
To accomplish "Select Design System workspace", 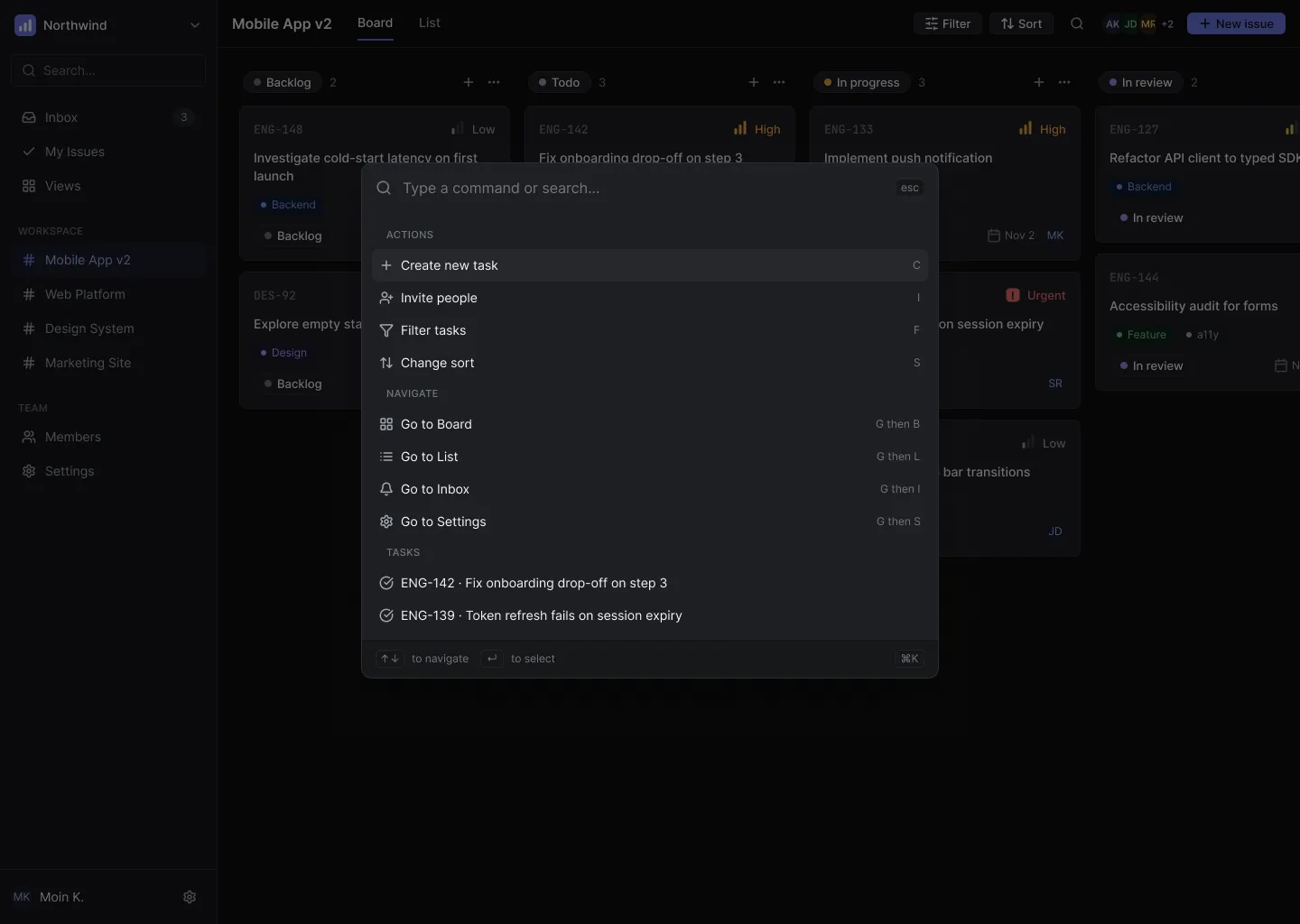I will pos(108,328).
